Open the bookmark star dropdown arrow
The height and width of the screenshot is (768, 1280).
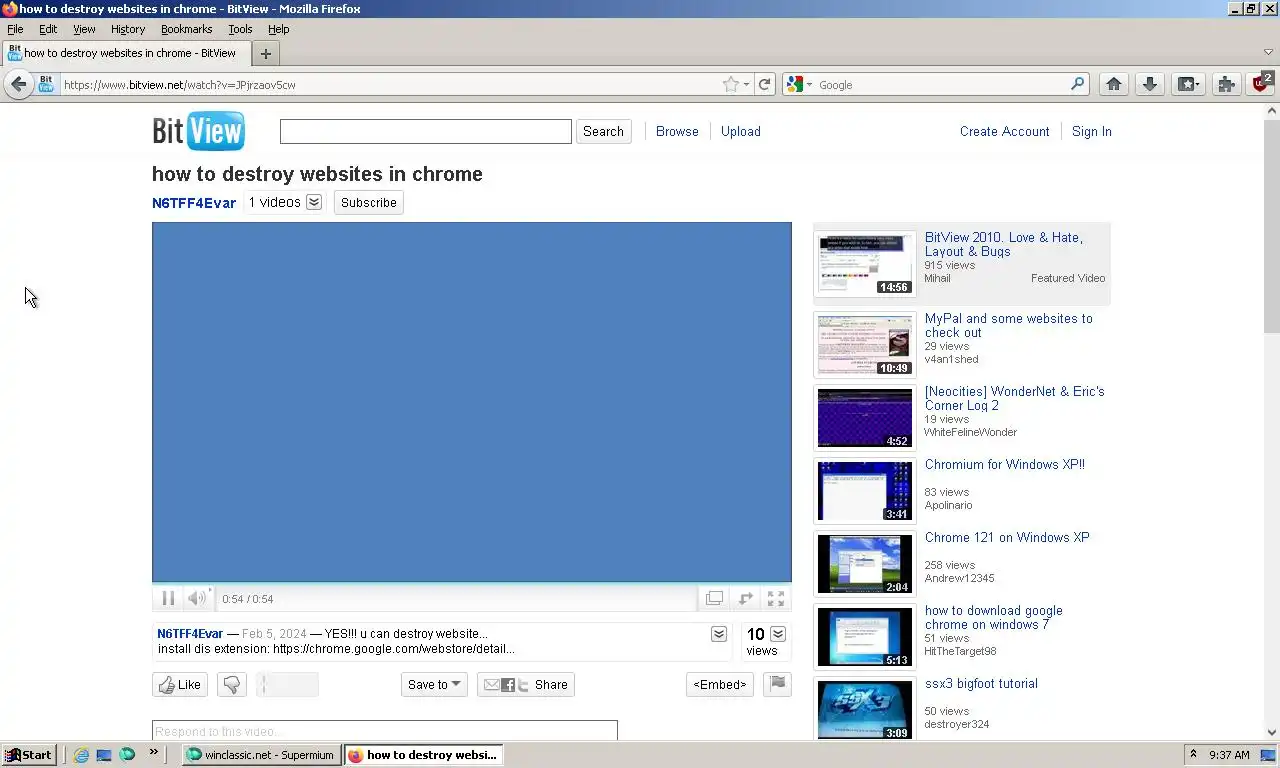(746, 85)
